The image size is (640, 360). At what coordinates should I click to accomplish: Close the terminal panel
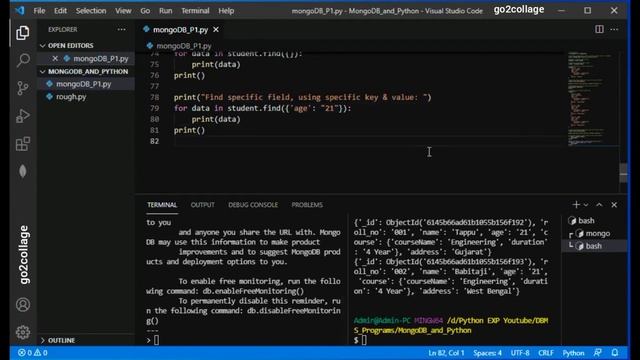click(x=614, y=204)
